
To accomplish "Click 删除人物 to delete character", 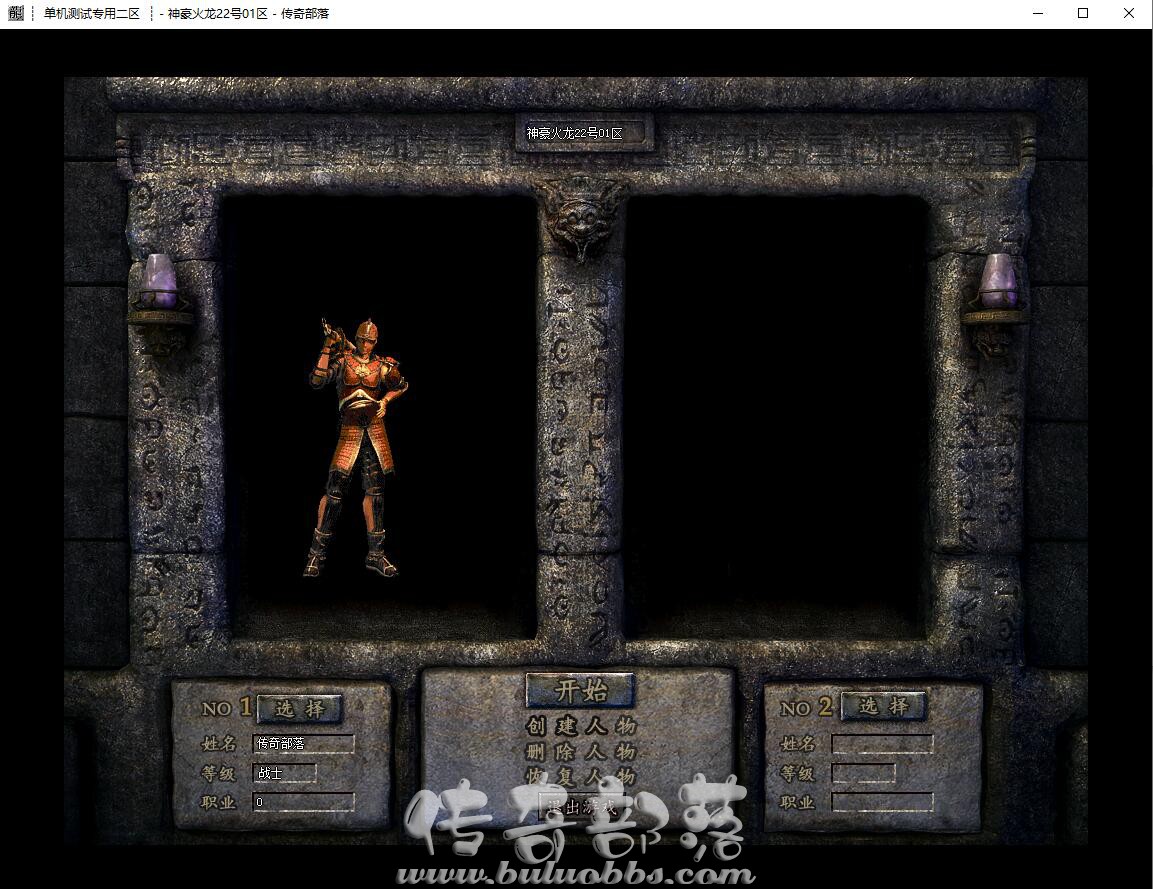I will (x=580, y=751).
